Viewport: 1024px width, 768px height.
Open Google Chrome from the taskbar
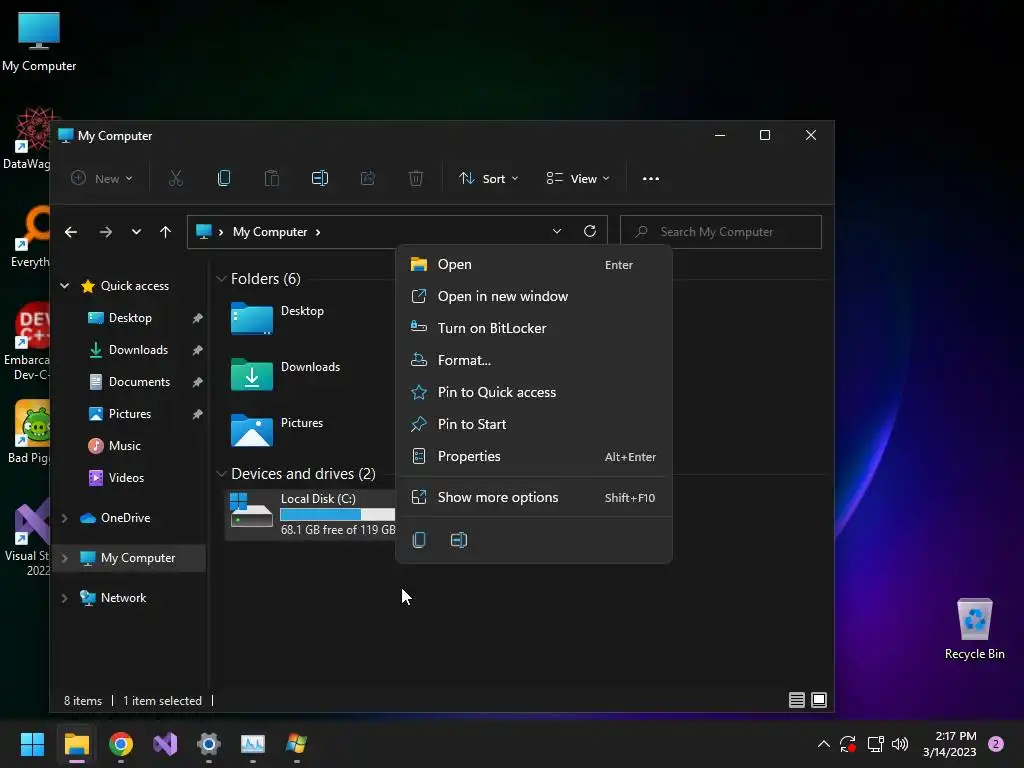click(x=121, y=744)
